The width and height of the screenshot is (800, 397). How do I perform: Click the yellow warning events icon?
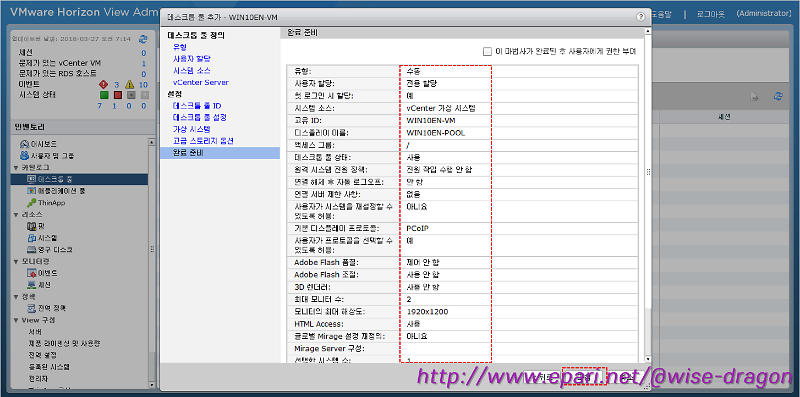tap(130, 84)
